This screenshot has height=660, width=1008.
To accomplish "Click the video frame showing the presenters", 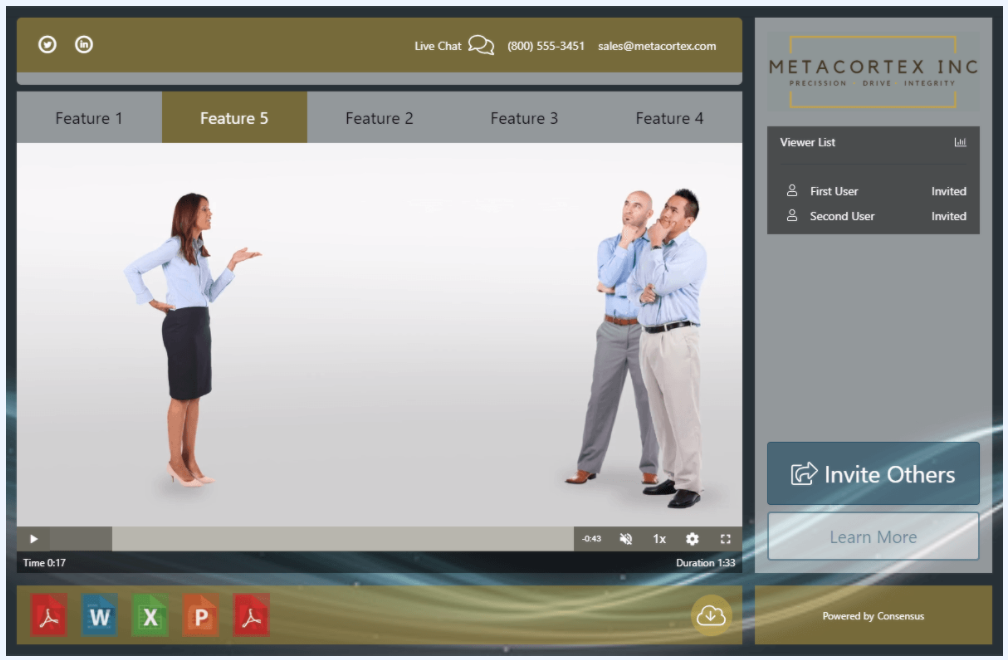I will [x=379, y=334].
